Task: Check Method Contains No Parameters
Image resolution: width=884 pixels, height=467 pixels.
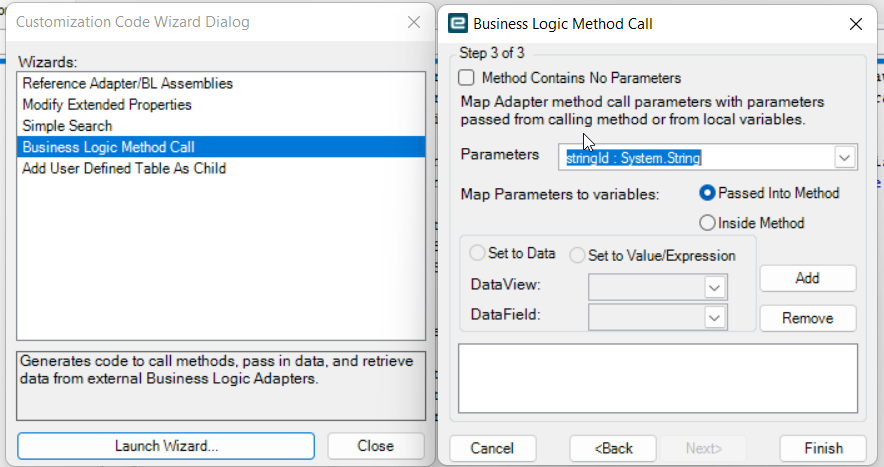Action: (466, 77)
